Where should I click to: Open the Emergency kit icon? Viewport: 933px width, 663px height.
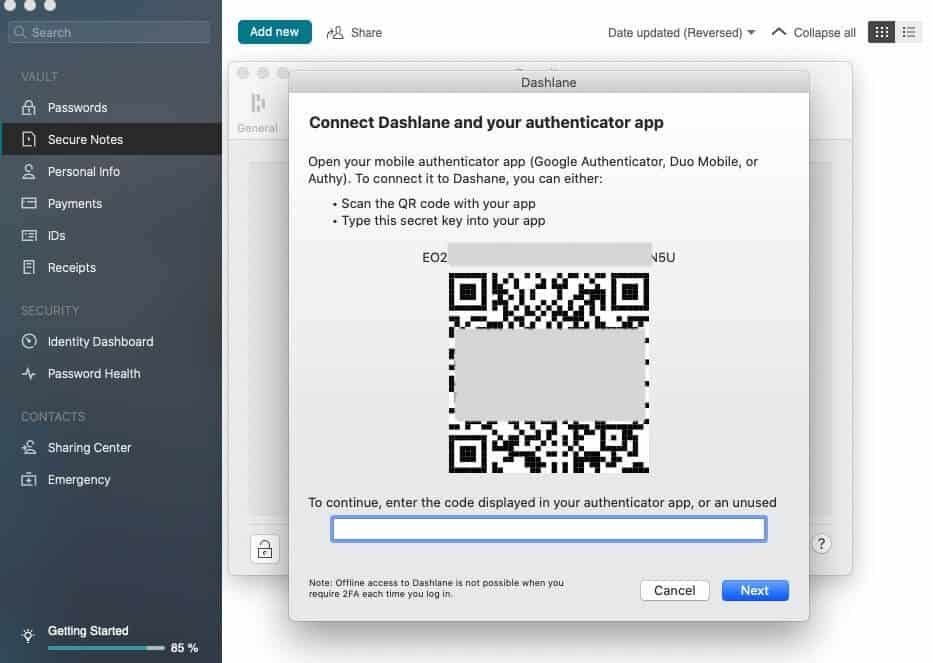click(29, 480)
